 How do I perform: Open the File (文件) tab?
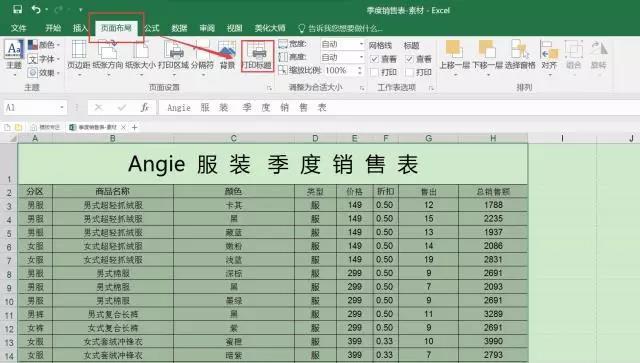19,28
